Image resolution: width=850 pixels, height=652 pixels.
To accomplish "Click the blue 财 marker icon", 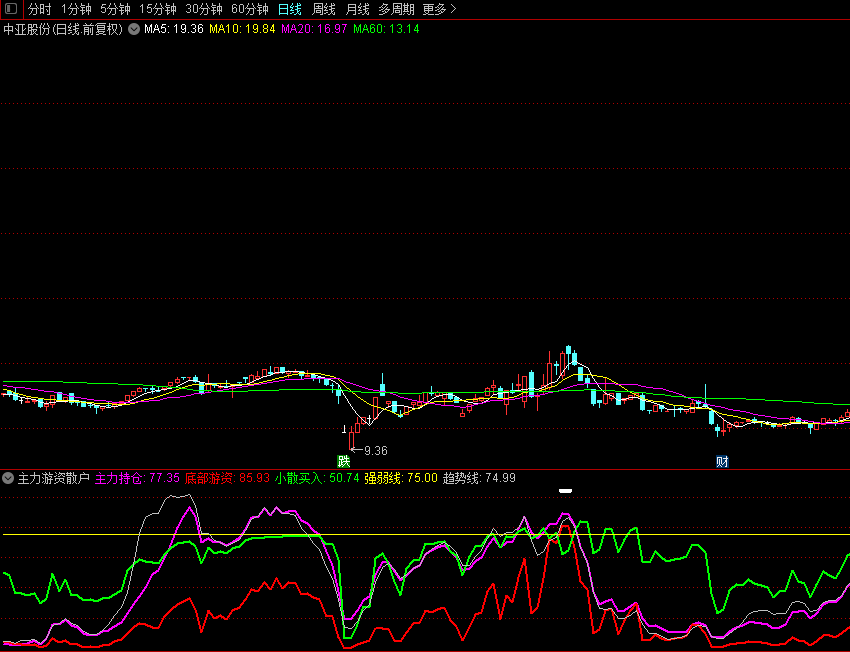I will (x=722, y=461).
